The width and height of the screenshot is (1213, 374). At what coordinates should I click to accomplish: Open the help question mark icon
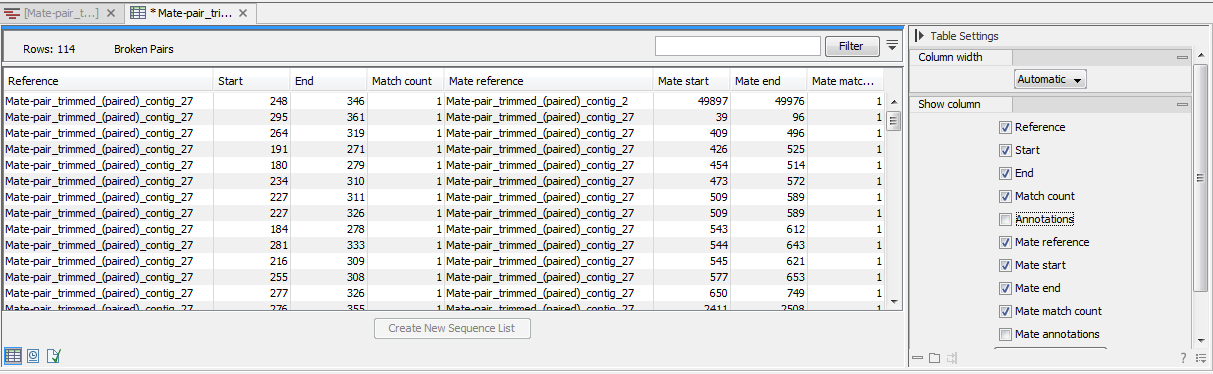point(1183,358)
